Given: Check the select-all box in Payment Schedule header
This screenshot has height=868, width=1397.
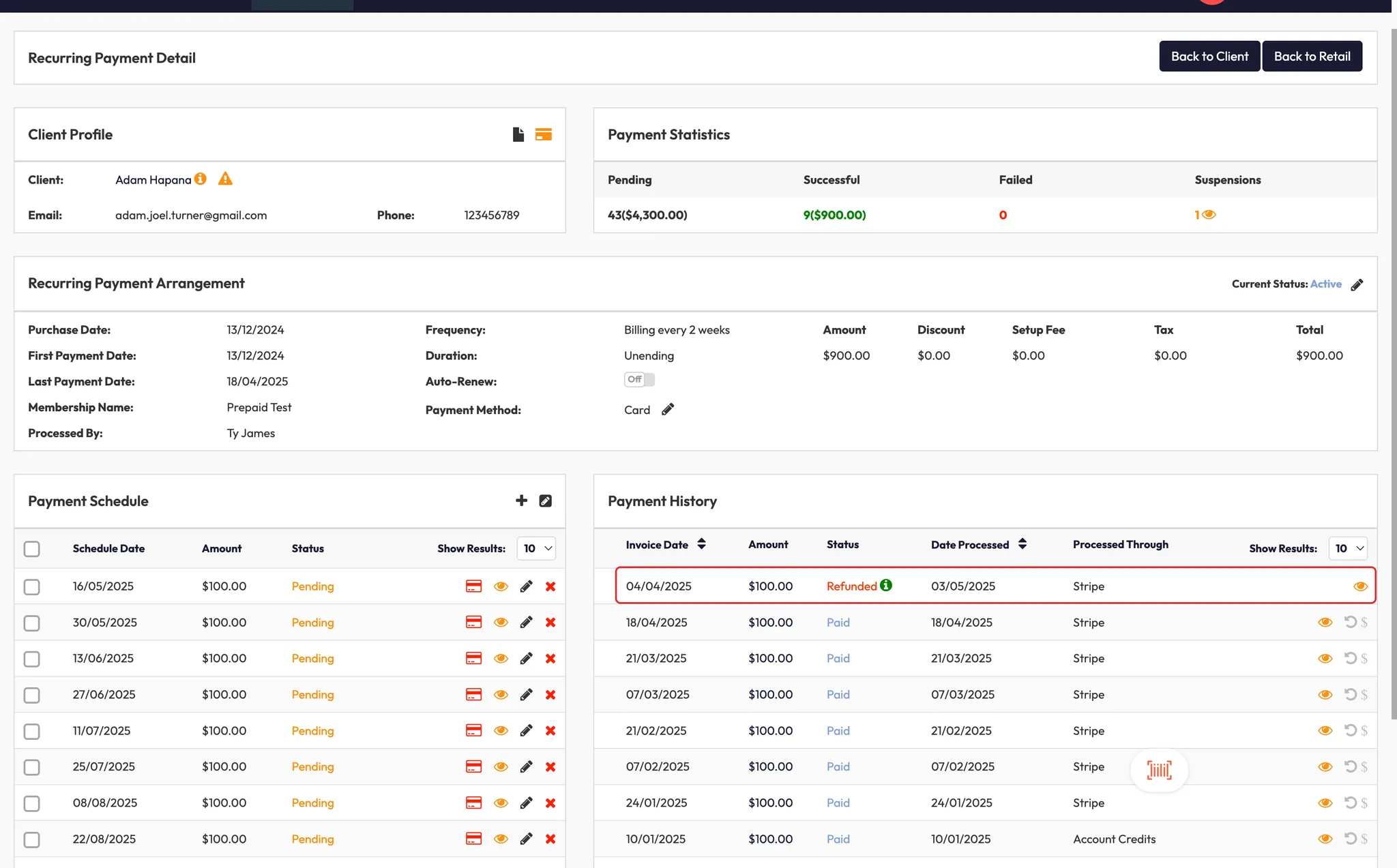Looking at the screenshot, I should [x=32, y=549].
